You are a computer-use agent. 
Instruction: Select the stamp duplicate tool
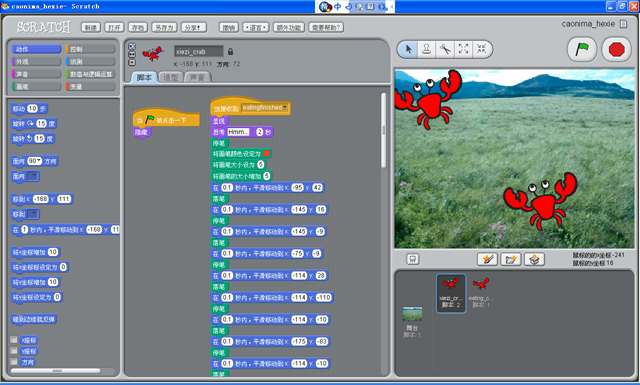tap(427, 50)
